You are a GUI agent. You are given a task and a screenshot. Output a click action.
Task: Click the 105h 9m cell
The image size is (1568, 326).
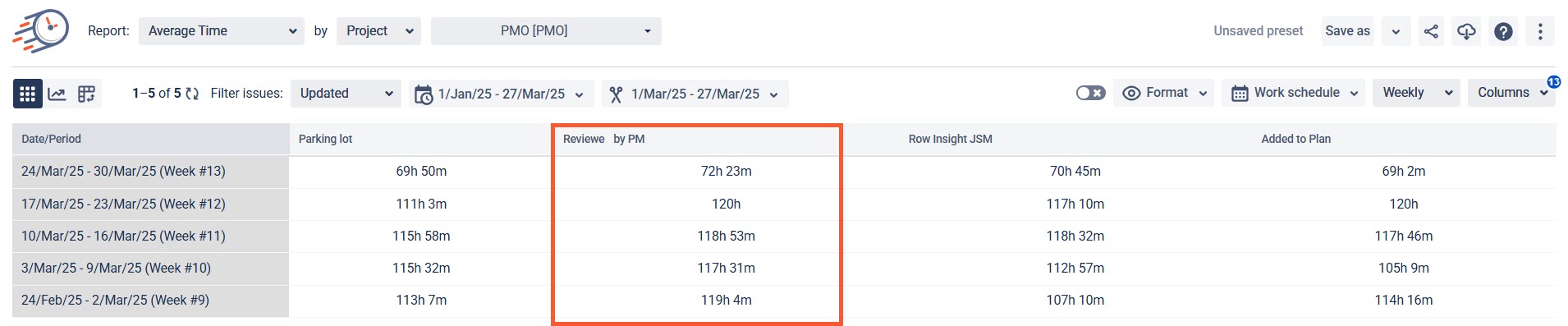[1404, 268]
